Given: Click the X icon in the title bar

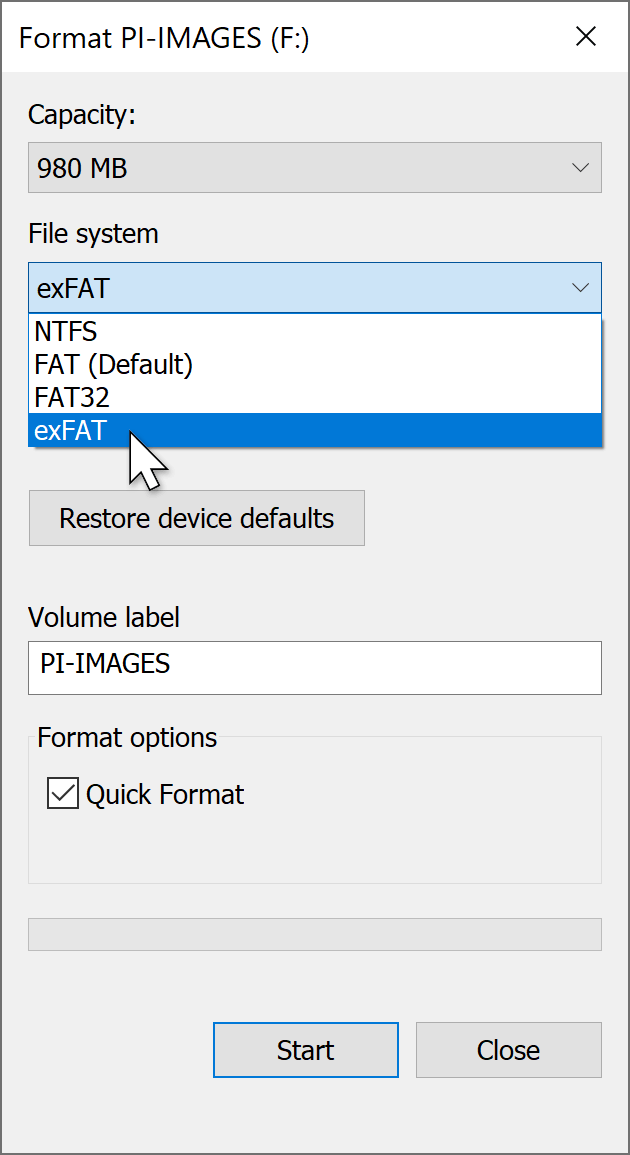Looking at the screenshot, I should [x=586, y=38].
